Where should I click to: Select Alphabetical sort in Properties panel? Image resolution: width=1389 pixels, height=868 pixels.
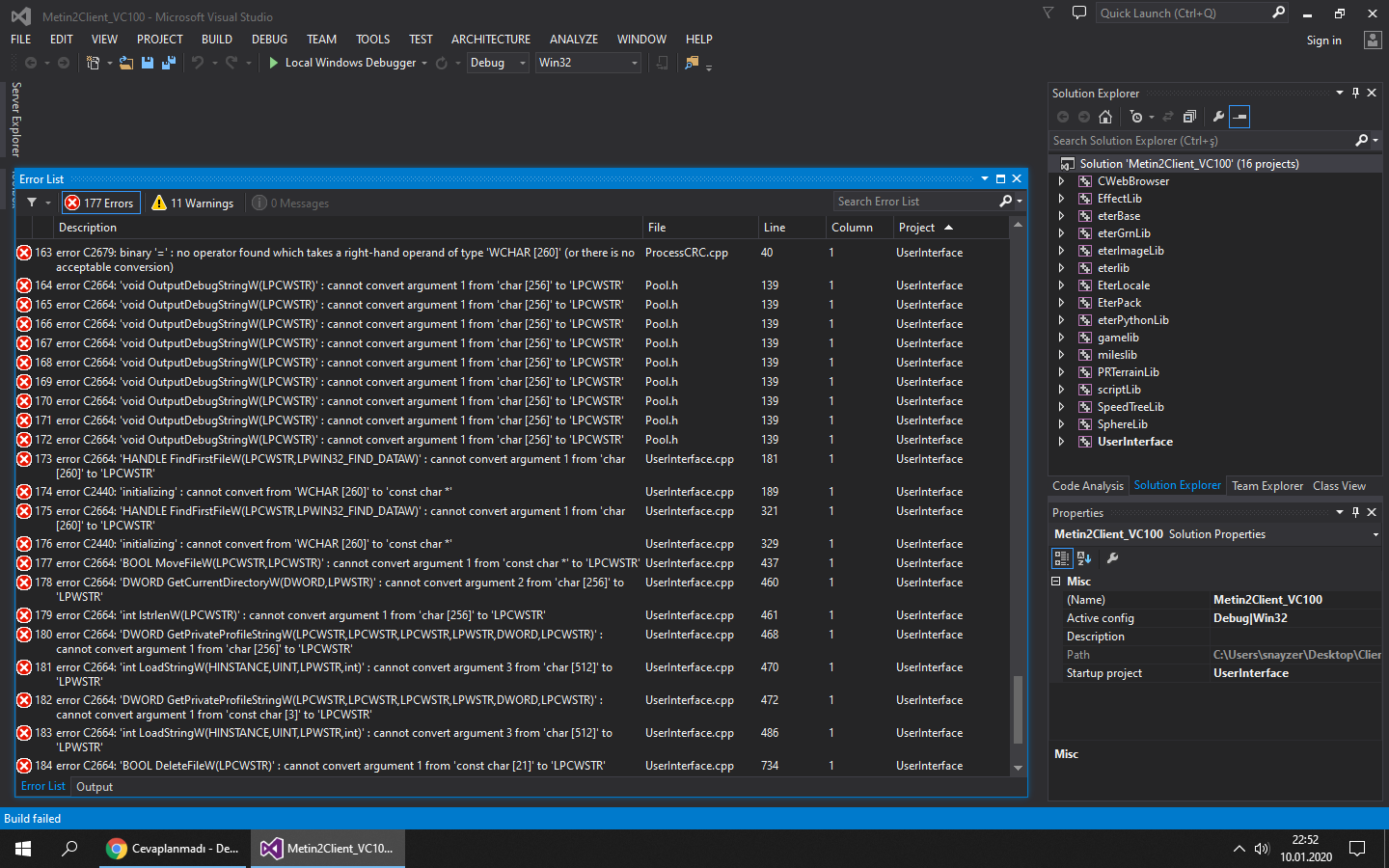[1084, 558]
